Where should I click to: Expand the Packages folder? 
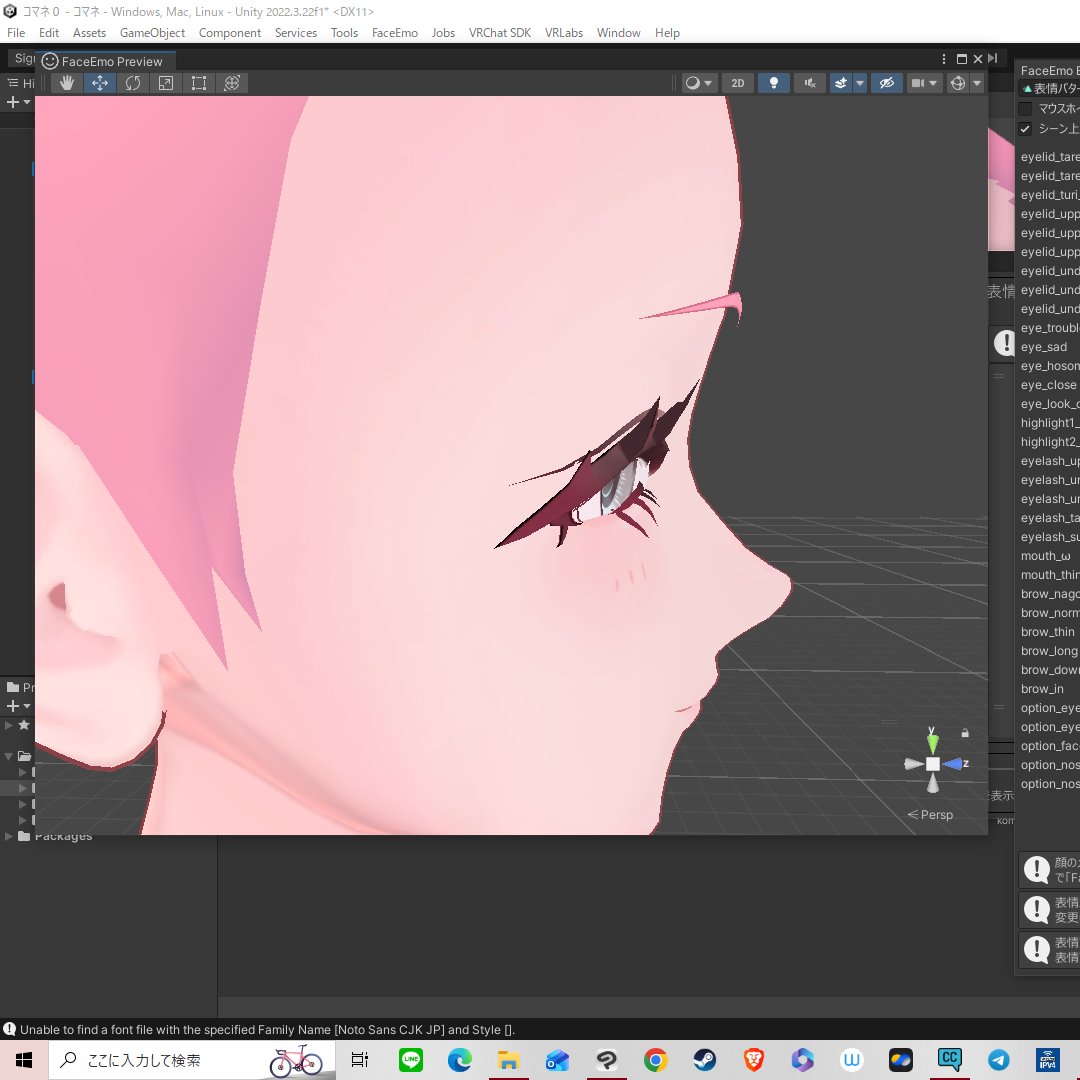[x=8, y=836]
